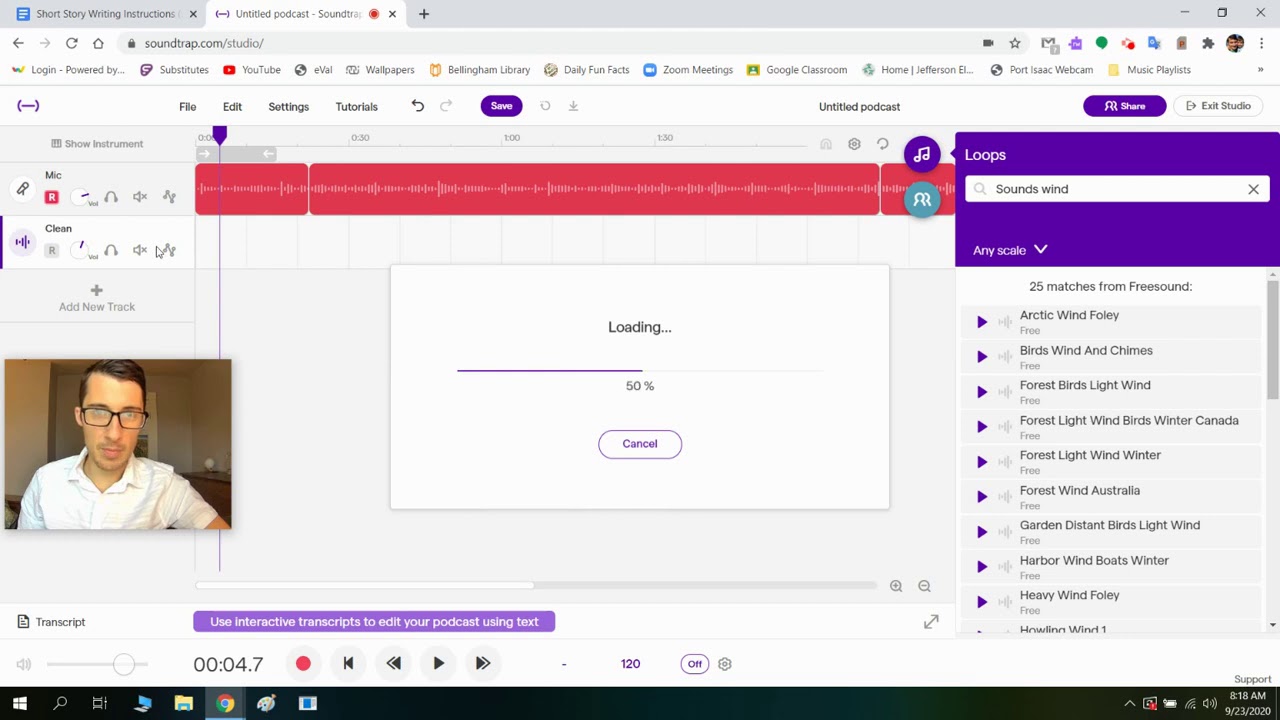This screenshot has height=720, width=1280.
Task: Toggle record arm on the Mic track
Action: (x=52, y=198)
